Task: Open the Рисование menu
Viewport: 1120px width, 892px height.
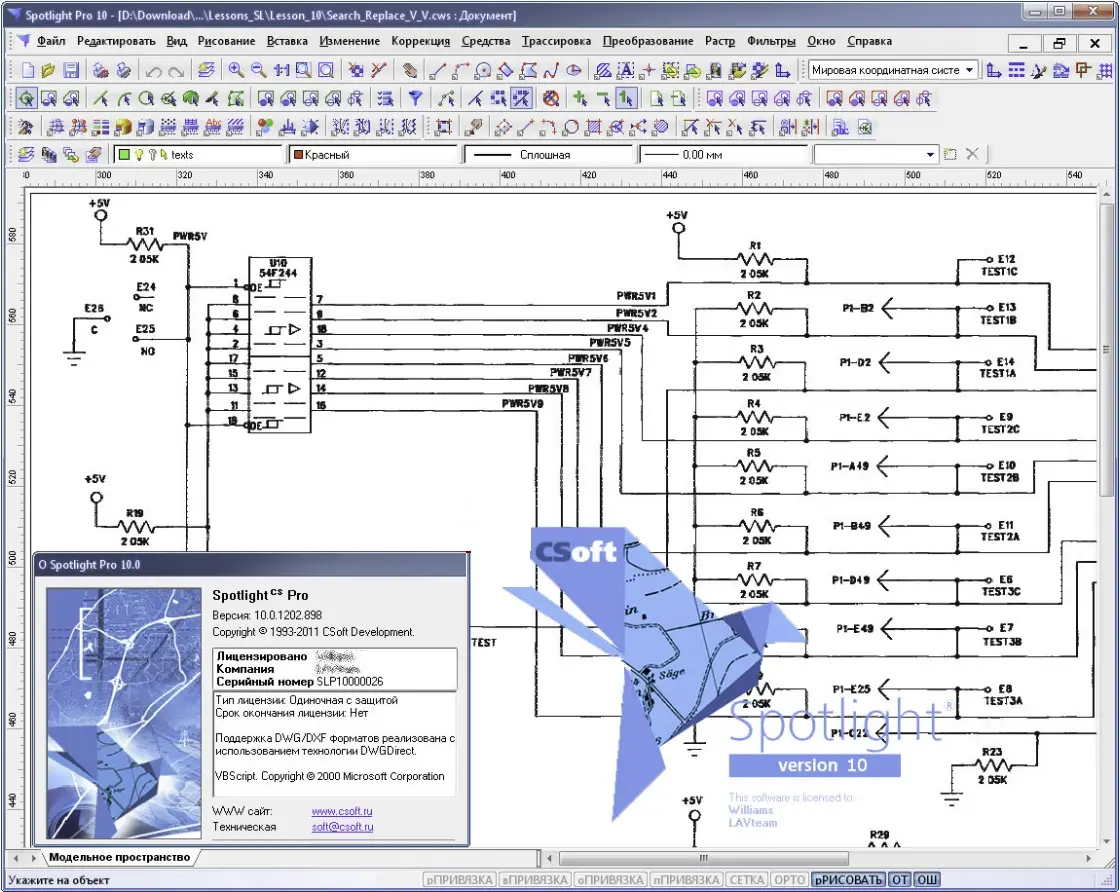Action: (226, 41)
